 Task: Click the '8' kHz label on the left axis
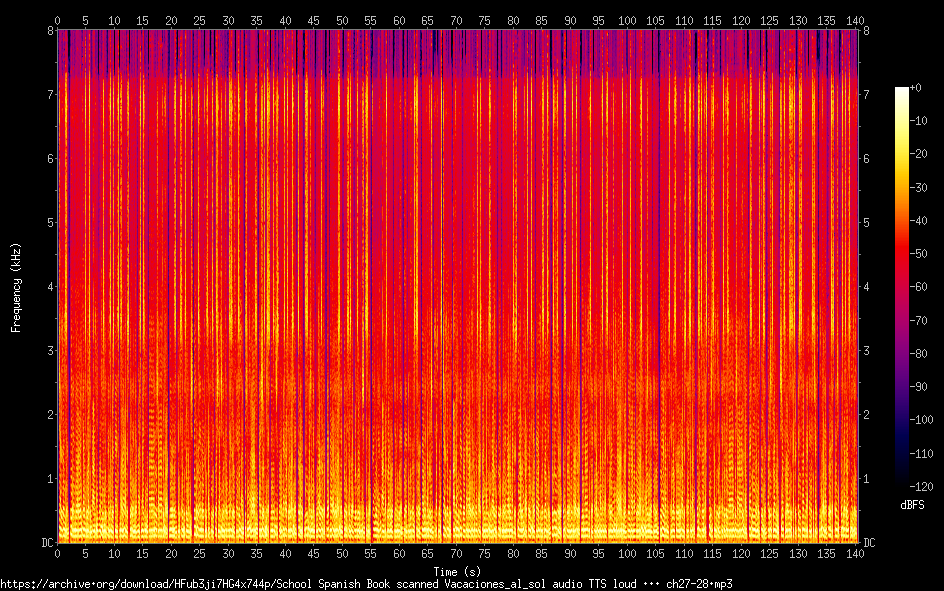[x=48, y=31]
